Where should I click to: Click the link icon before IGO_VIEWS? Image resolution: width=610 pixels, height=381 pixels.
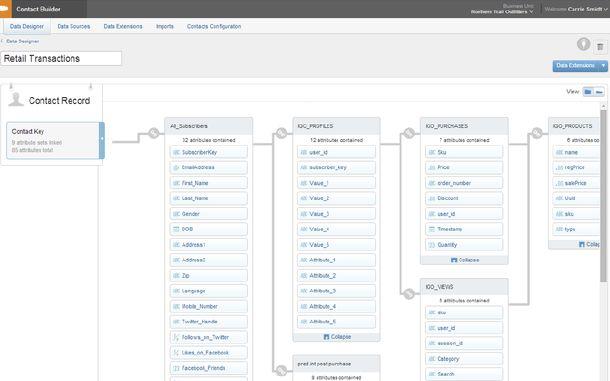pyautogui.click(x=409, y=294)
